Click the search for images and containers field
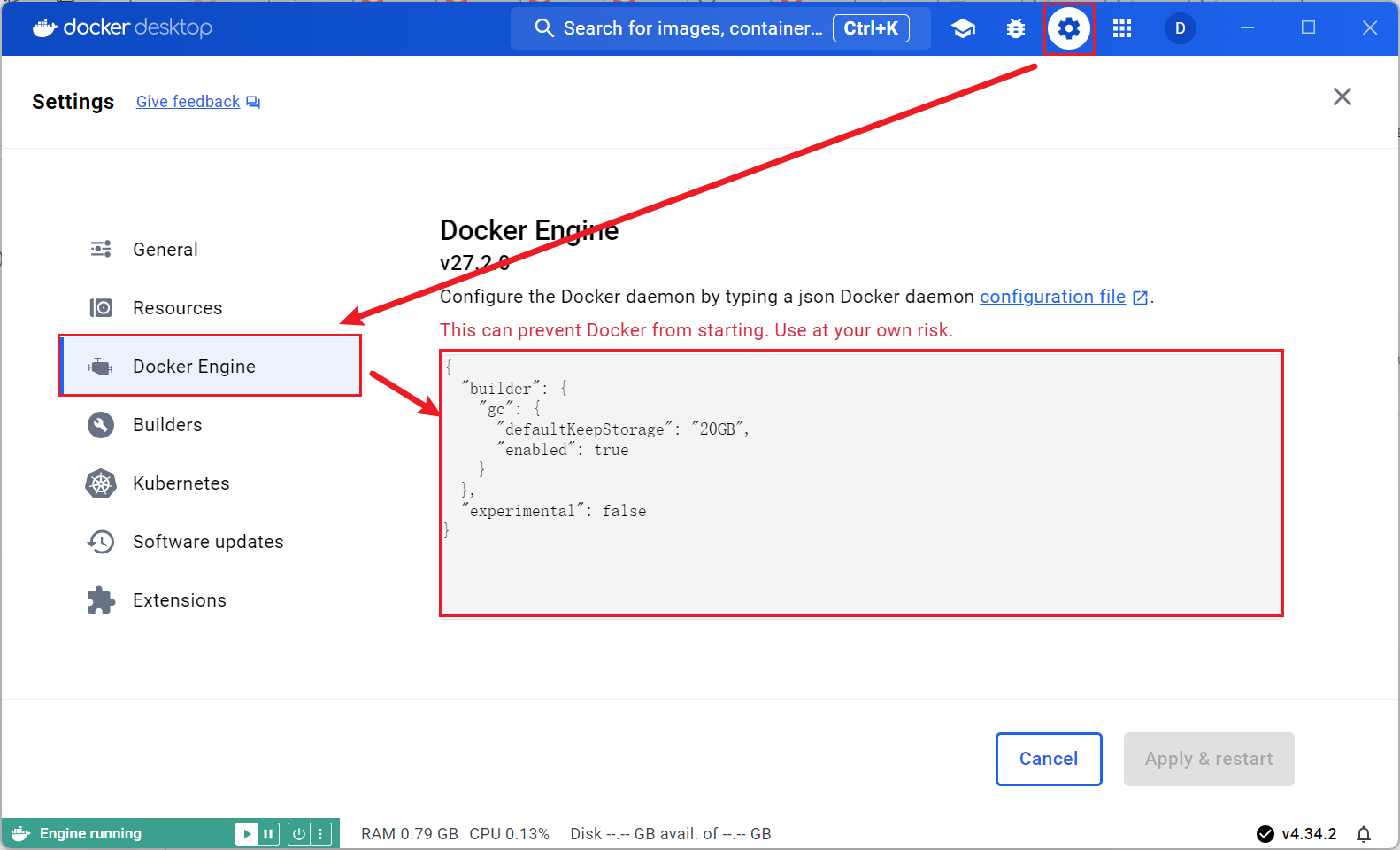 point(720,28)
